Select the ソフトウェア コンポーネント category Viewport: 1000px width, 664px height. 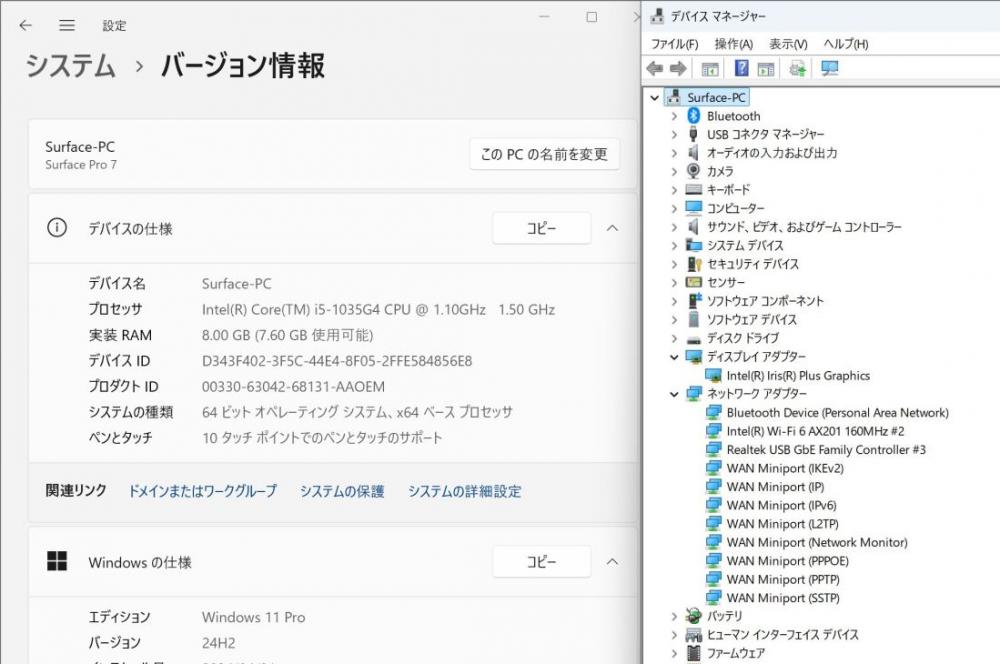pos(765,300)
